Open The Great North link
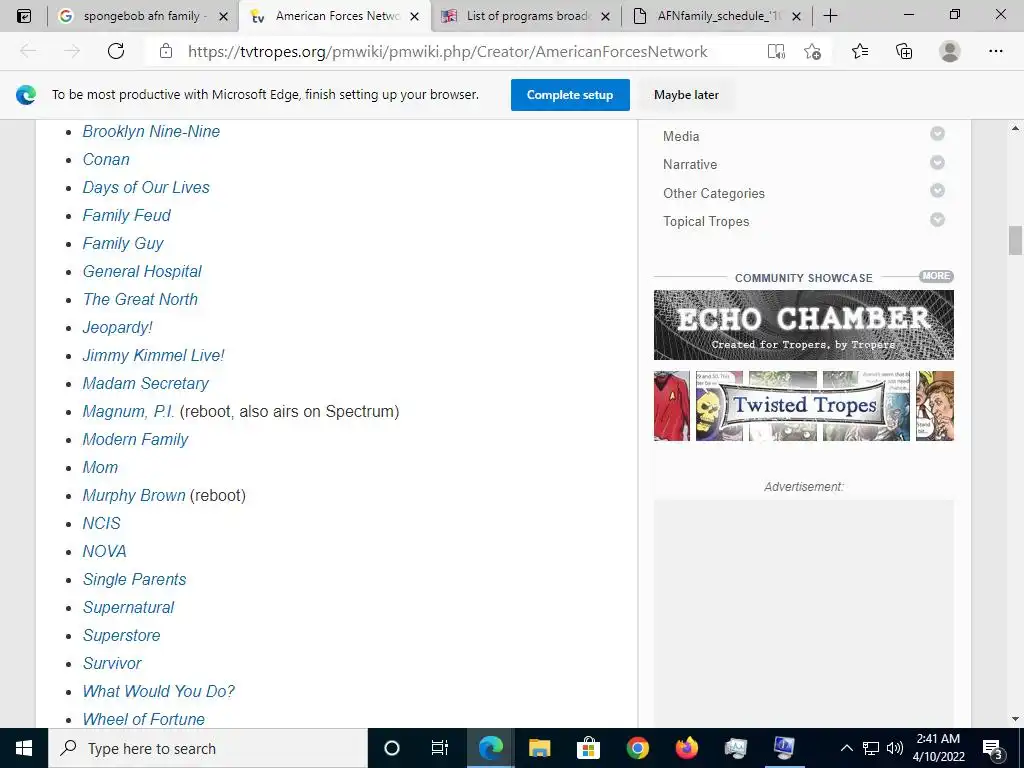This screenshot has height=768, width=1024. 140,300
